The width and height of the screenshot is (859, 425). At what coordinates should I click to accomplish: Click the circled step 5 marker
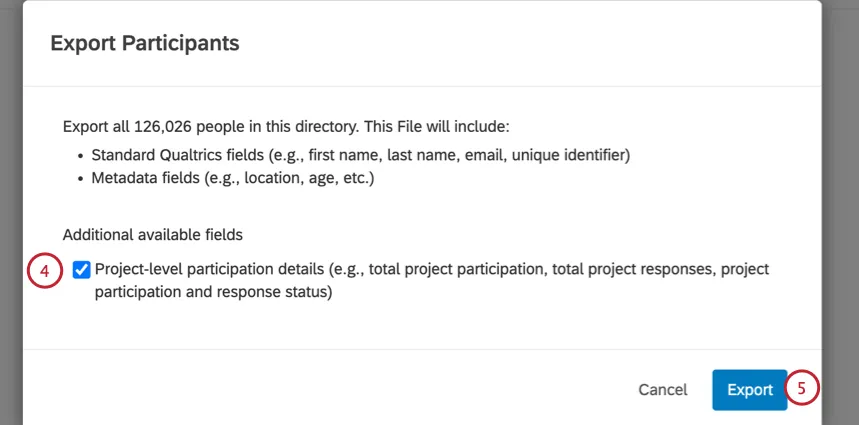tap(802, 388)
